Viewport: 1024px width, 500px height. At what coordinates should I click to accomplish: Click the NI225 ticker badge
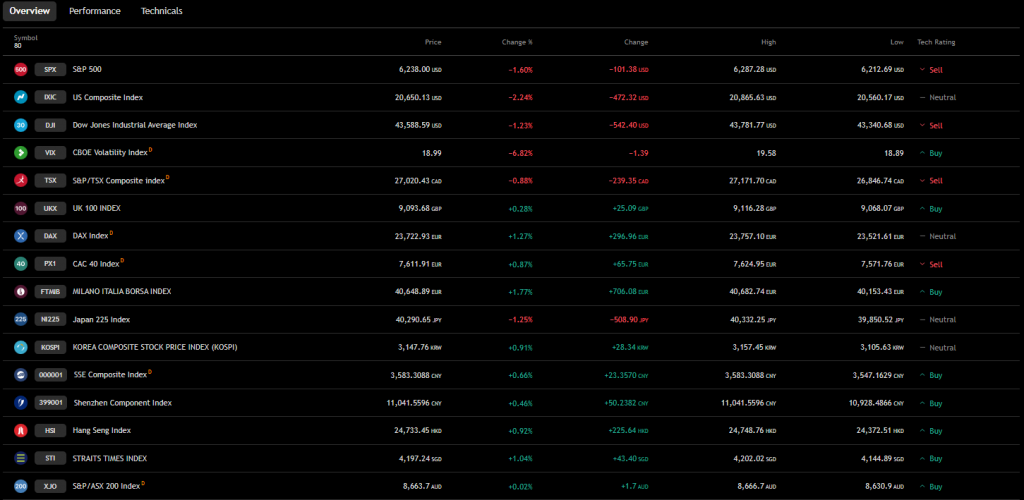pyautogui.click(x=50, y=320)
